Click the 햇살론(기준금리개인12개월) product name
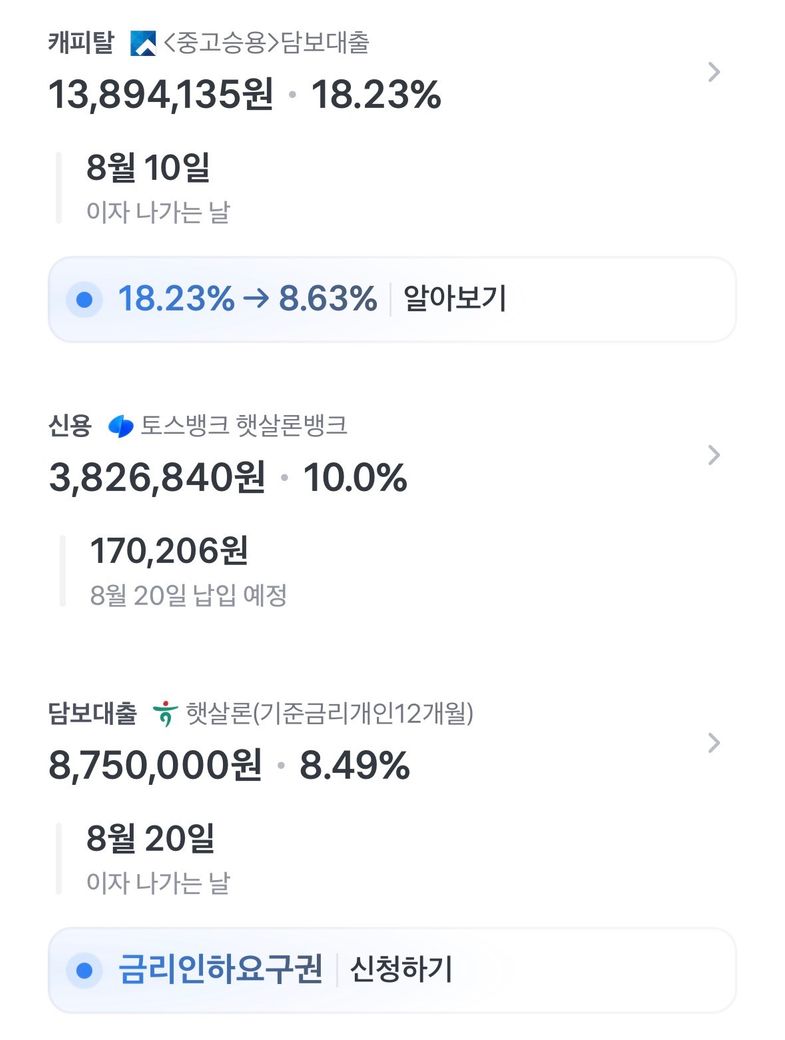 point(330,714)
